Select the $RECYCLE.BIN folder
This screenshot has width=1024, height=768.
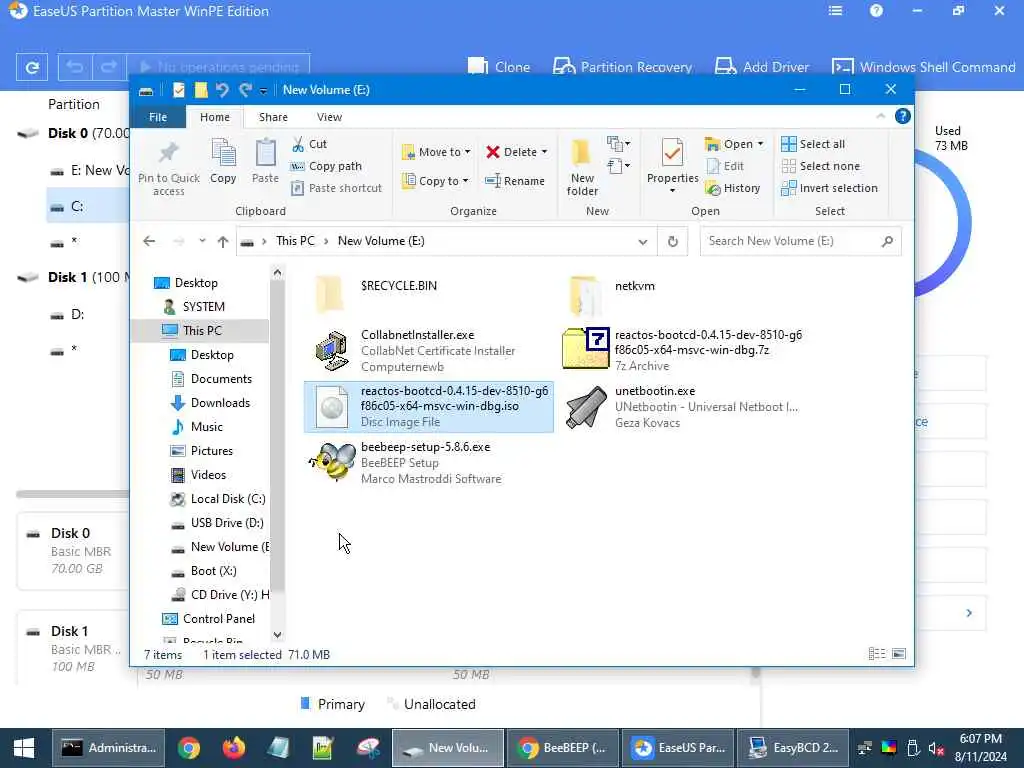[428, 294]
